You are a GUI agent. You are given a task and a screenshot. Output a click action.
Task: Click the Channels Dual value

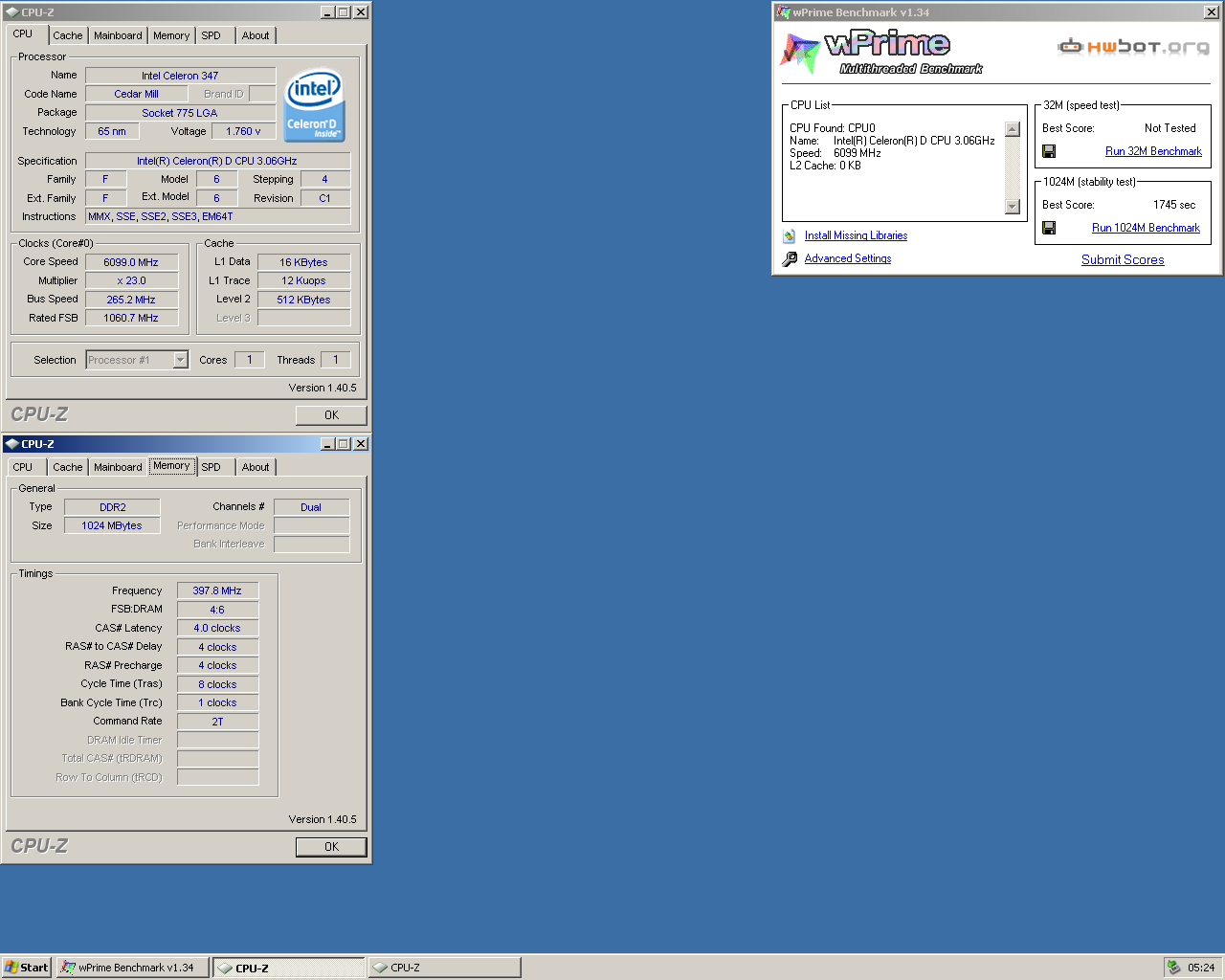click(x=311, y=507)
